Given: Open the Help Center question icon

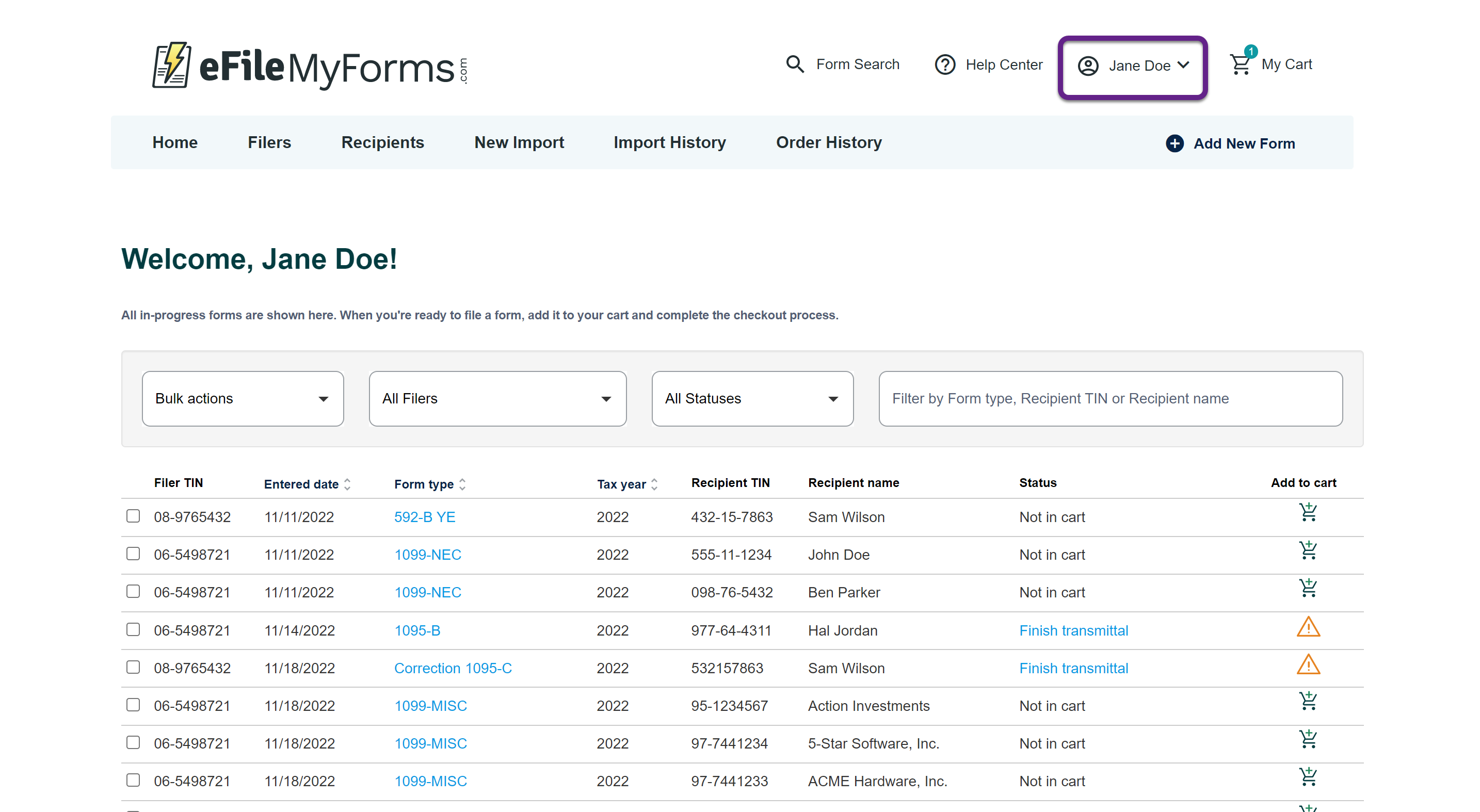Looking at the screenshot, I should click(944, 64).
